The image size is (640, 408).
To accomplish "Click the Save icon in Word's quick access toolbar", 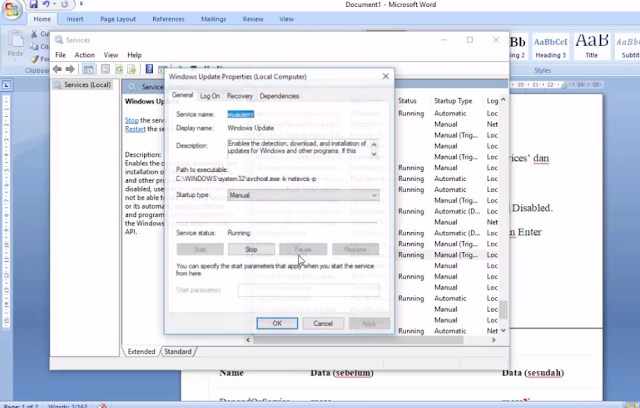I will tap(33, 4).
